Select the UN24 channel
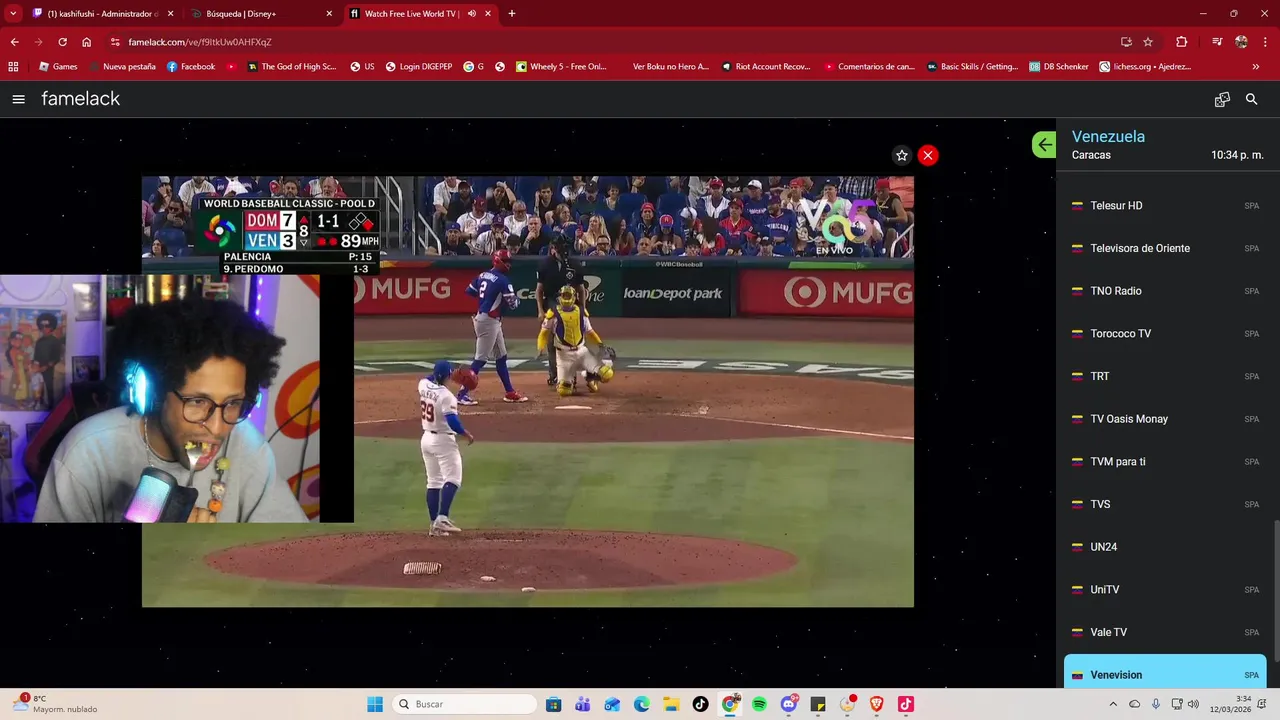Image resolution: width=1280 pixels, height=720 pixels. click(x=1165, y=547)
